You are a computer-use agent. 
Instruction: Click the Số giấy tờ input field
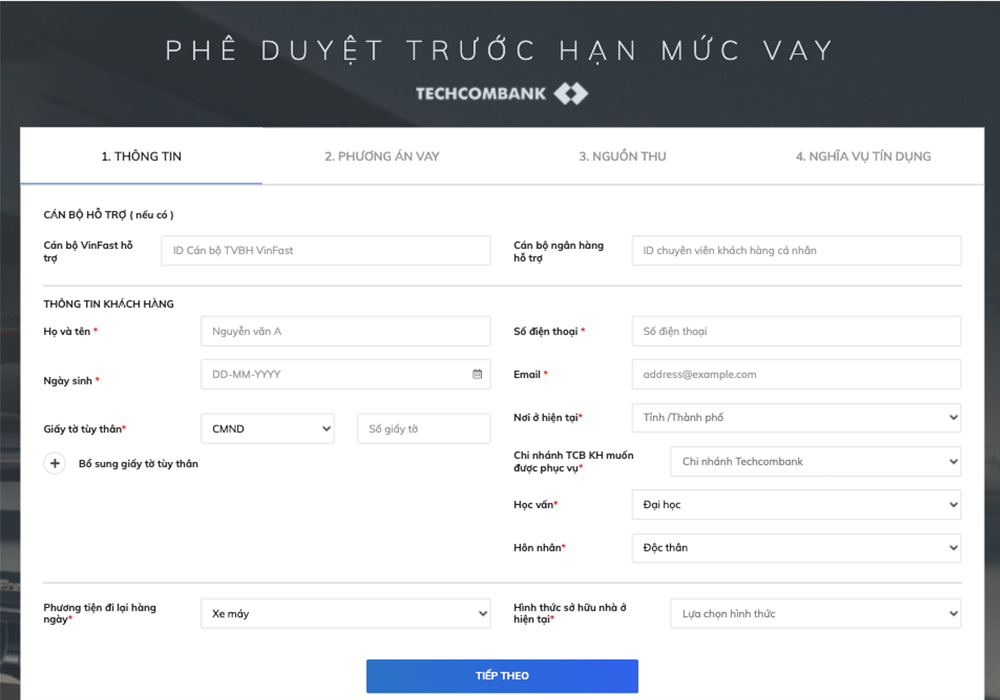[x=424, y=429]
